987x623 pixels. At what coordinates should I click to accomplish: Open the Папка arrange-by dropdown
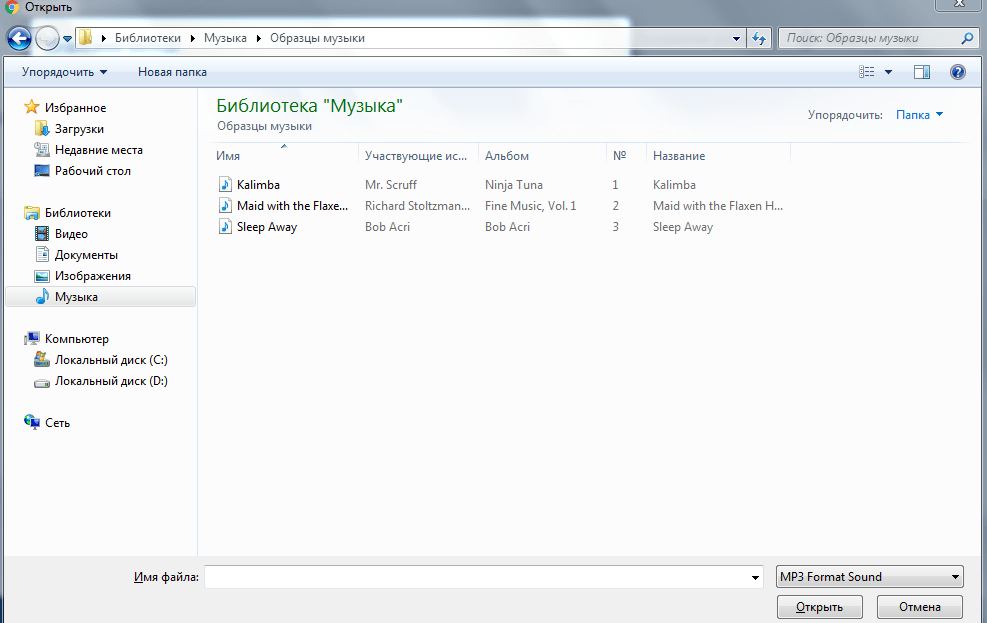919,115
